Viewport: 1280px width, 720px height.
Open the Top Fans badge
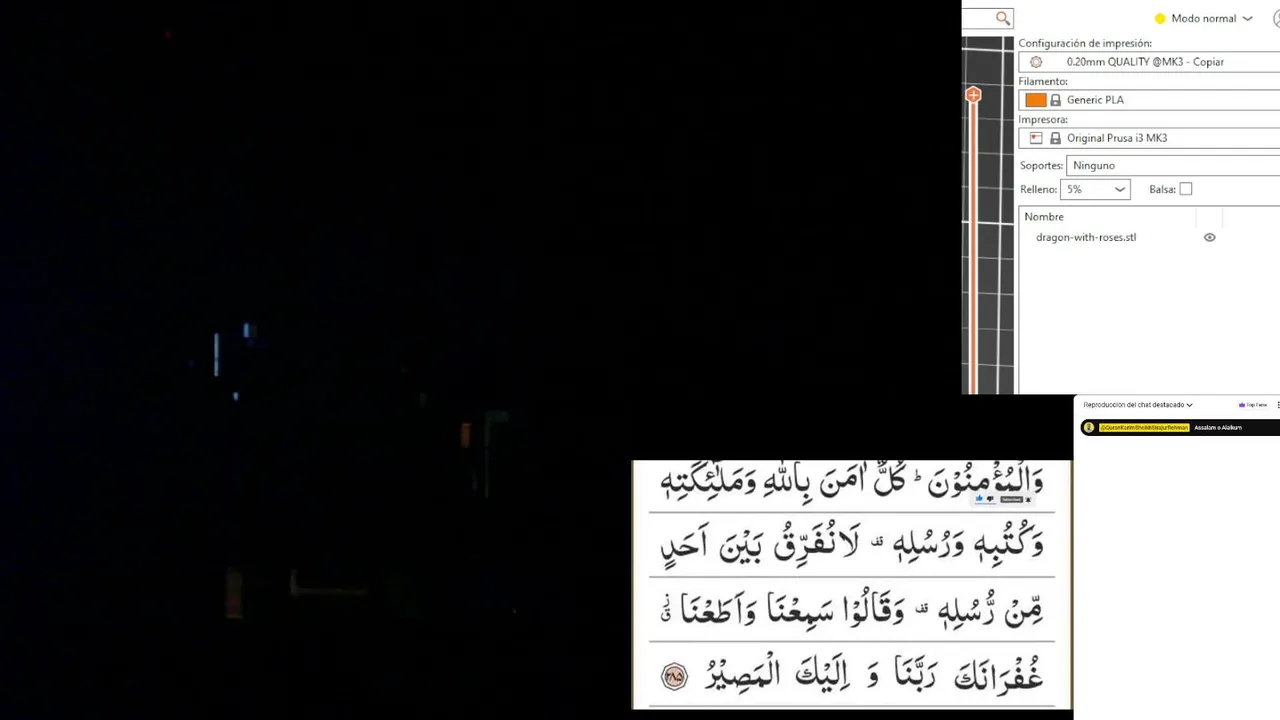(x=1253, y=405)
